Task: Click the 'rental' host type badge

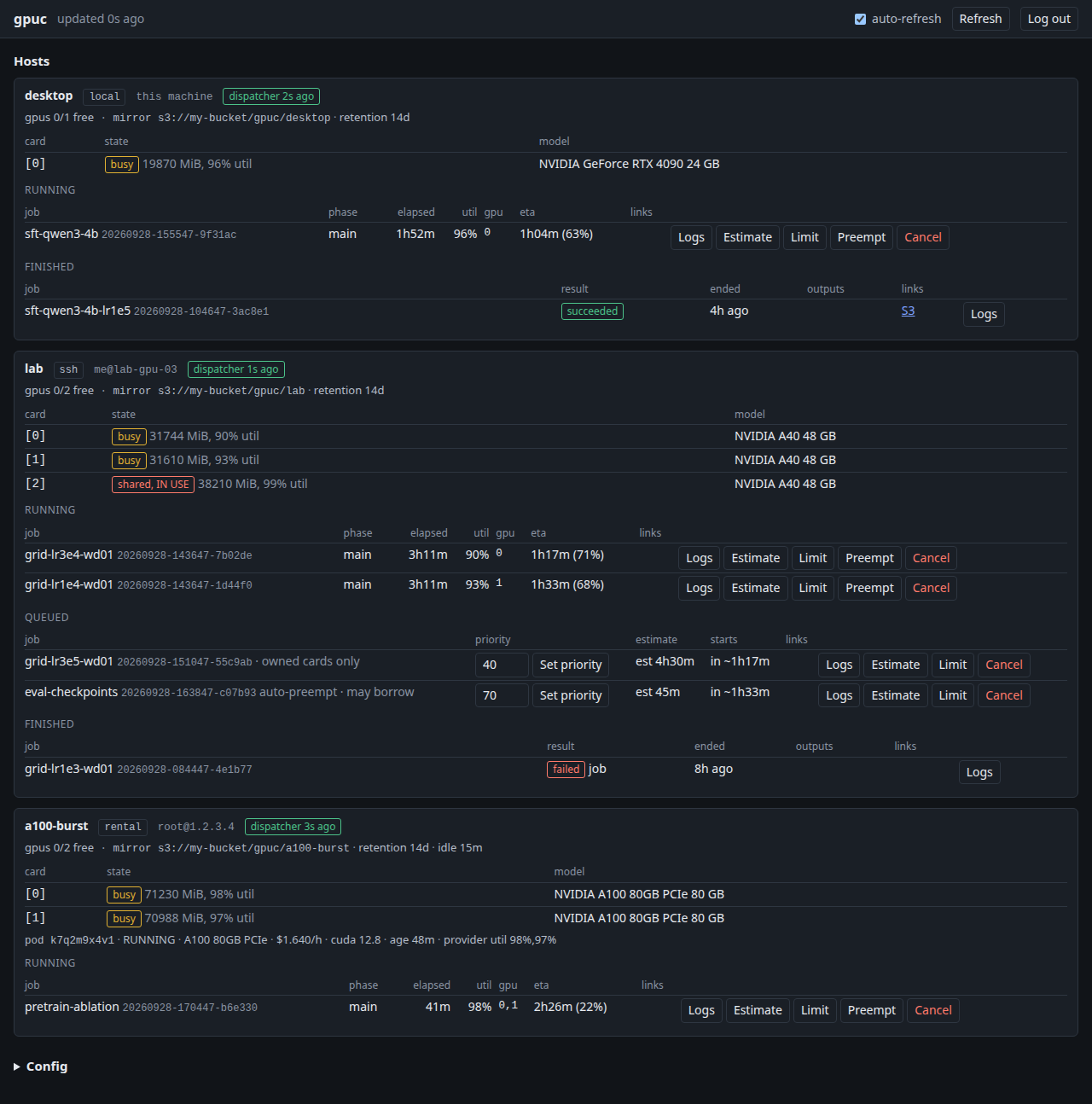Action: click(x=123, y=827)
